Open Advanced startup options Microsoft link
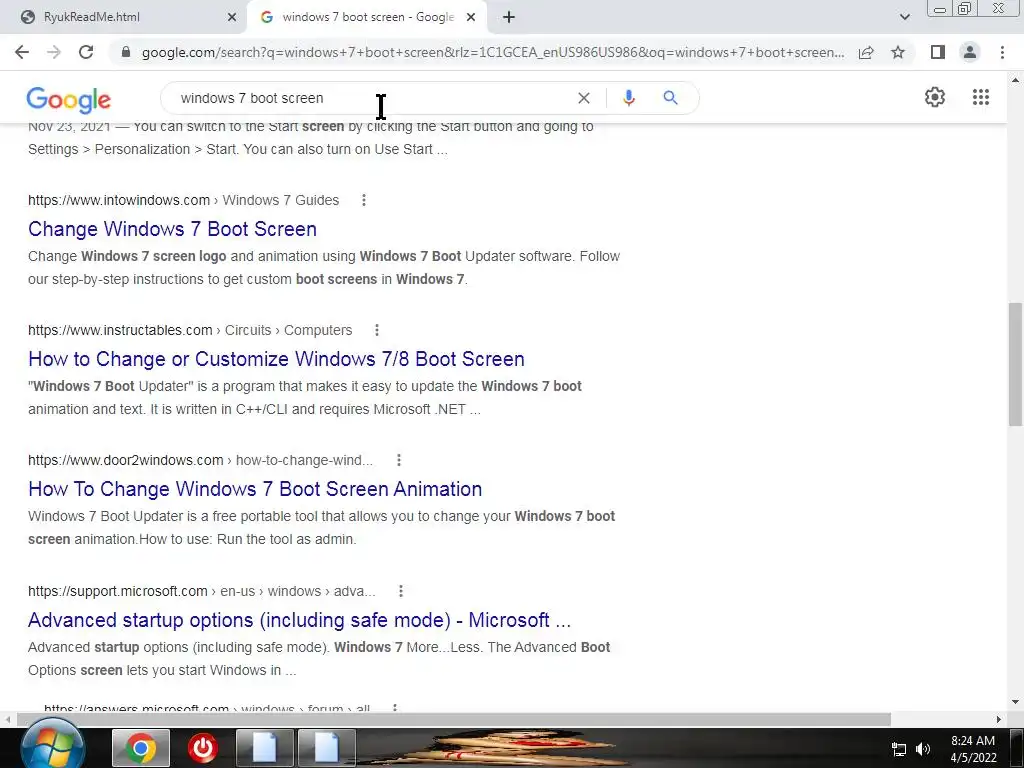The image size is (1024, 768). [x=300, y=620]
